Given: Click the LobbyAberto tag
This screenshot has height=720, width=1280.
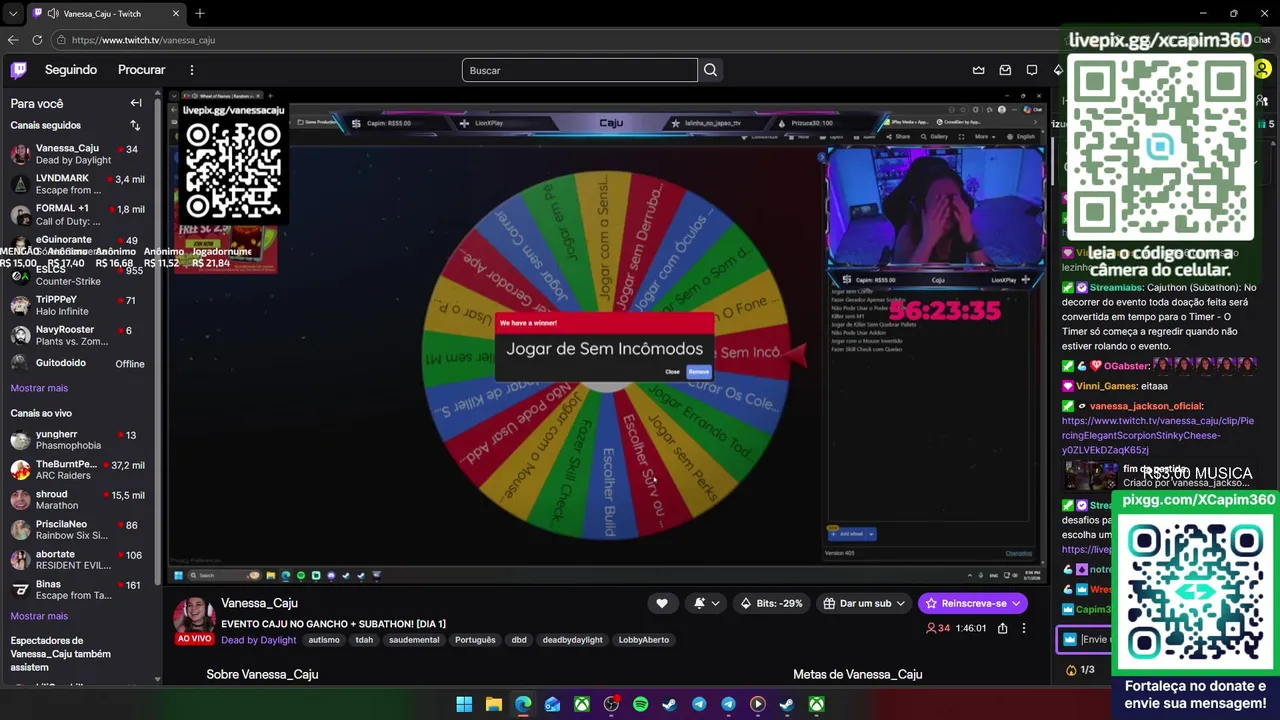Looking at the screenshot, I should (643, 640).
